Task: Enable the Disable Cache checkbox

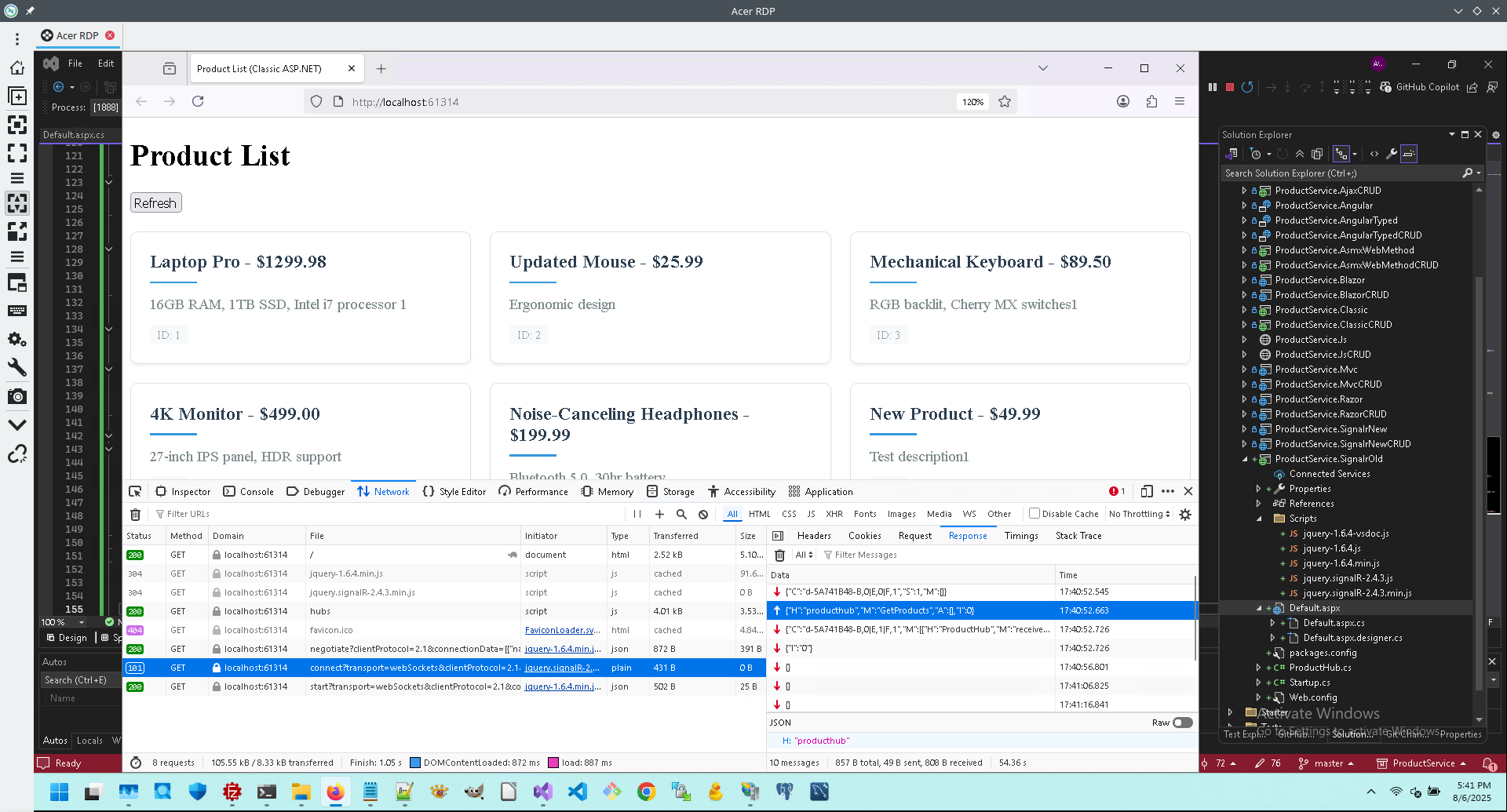Action: pos(1034,513)
